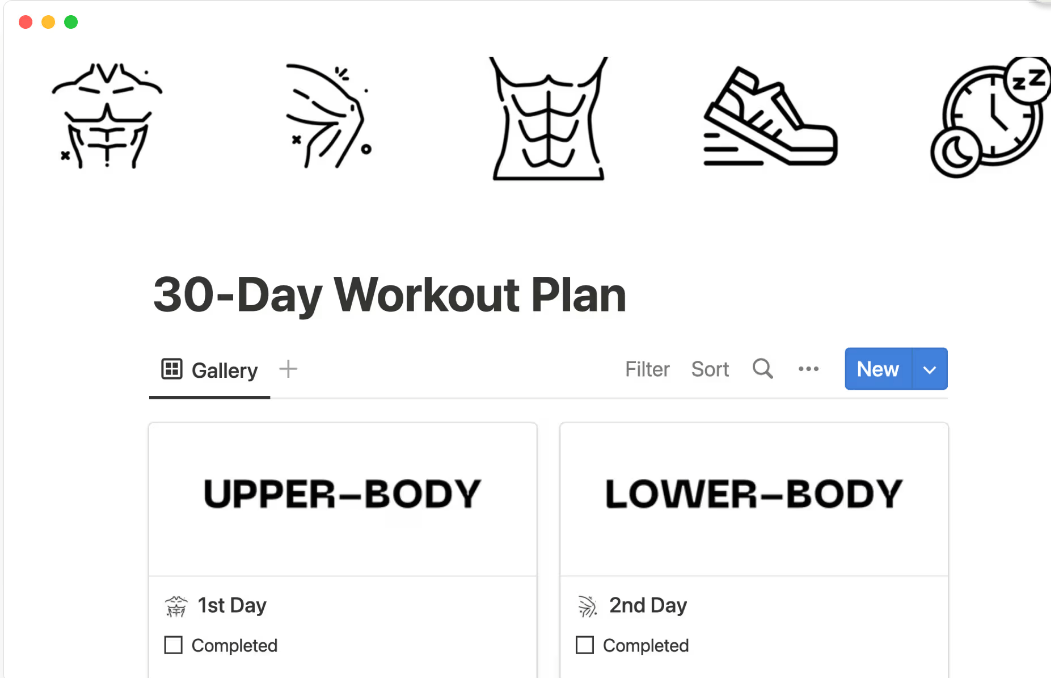The image size is (1051, 678).
Task: Open the Filter options
Action: [x=647, y=368]
